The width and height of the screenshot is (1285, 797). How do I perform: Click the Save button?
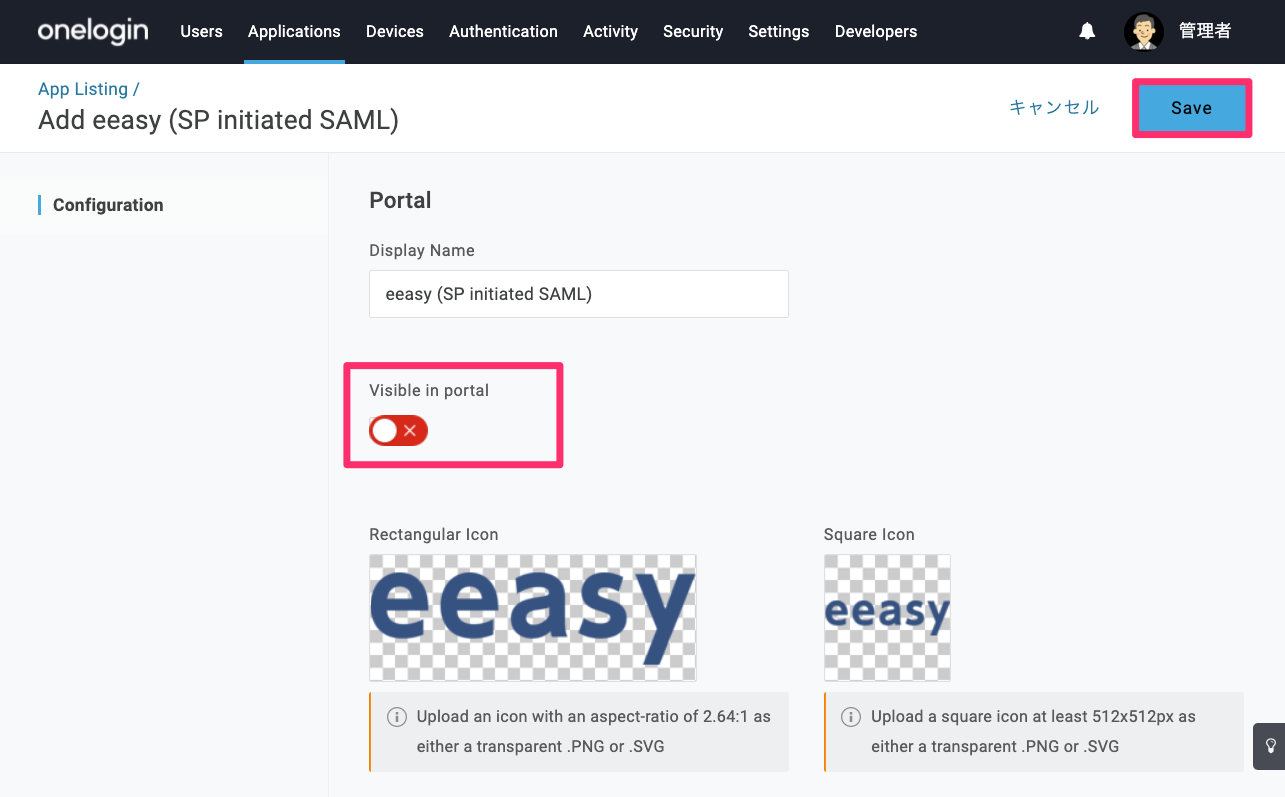1192,108
